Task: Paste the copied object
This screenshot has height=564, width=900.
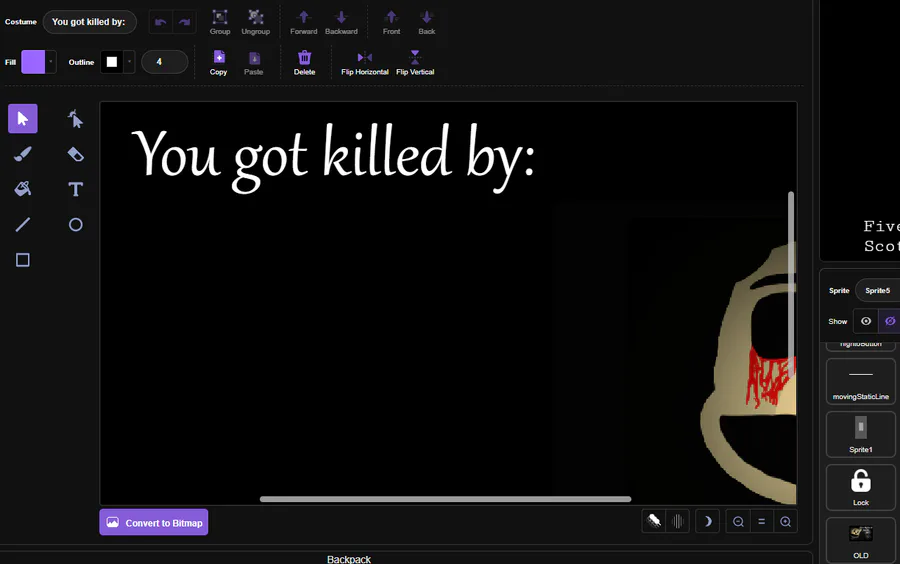Action: [x=254, y=63]
